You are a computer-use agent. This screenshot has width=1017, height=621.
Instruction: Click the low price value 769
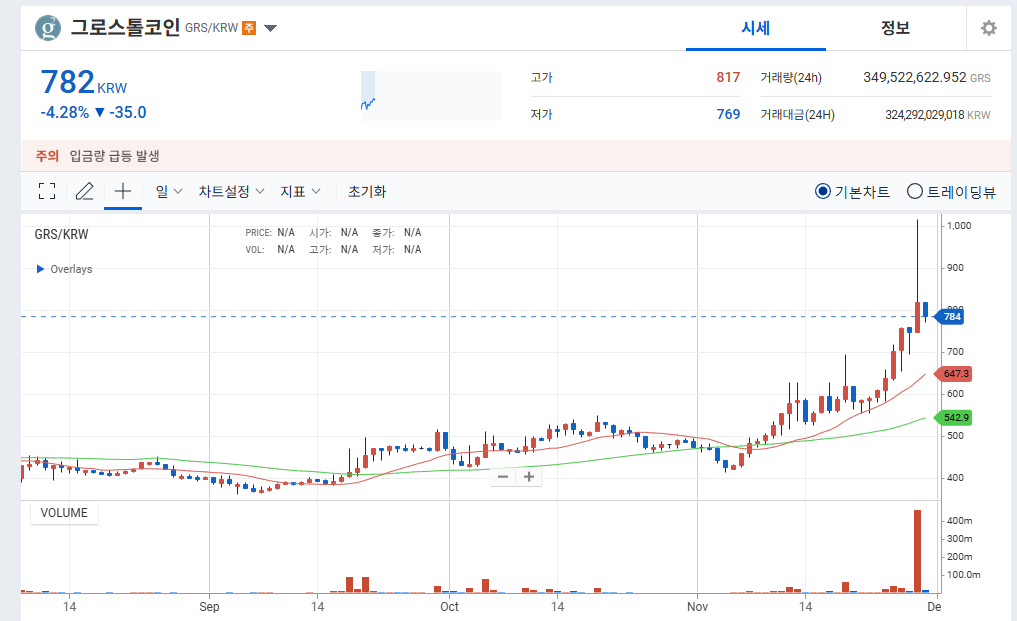pyautogui.click(x=728, y=114)
